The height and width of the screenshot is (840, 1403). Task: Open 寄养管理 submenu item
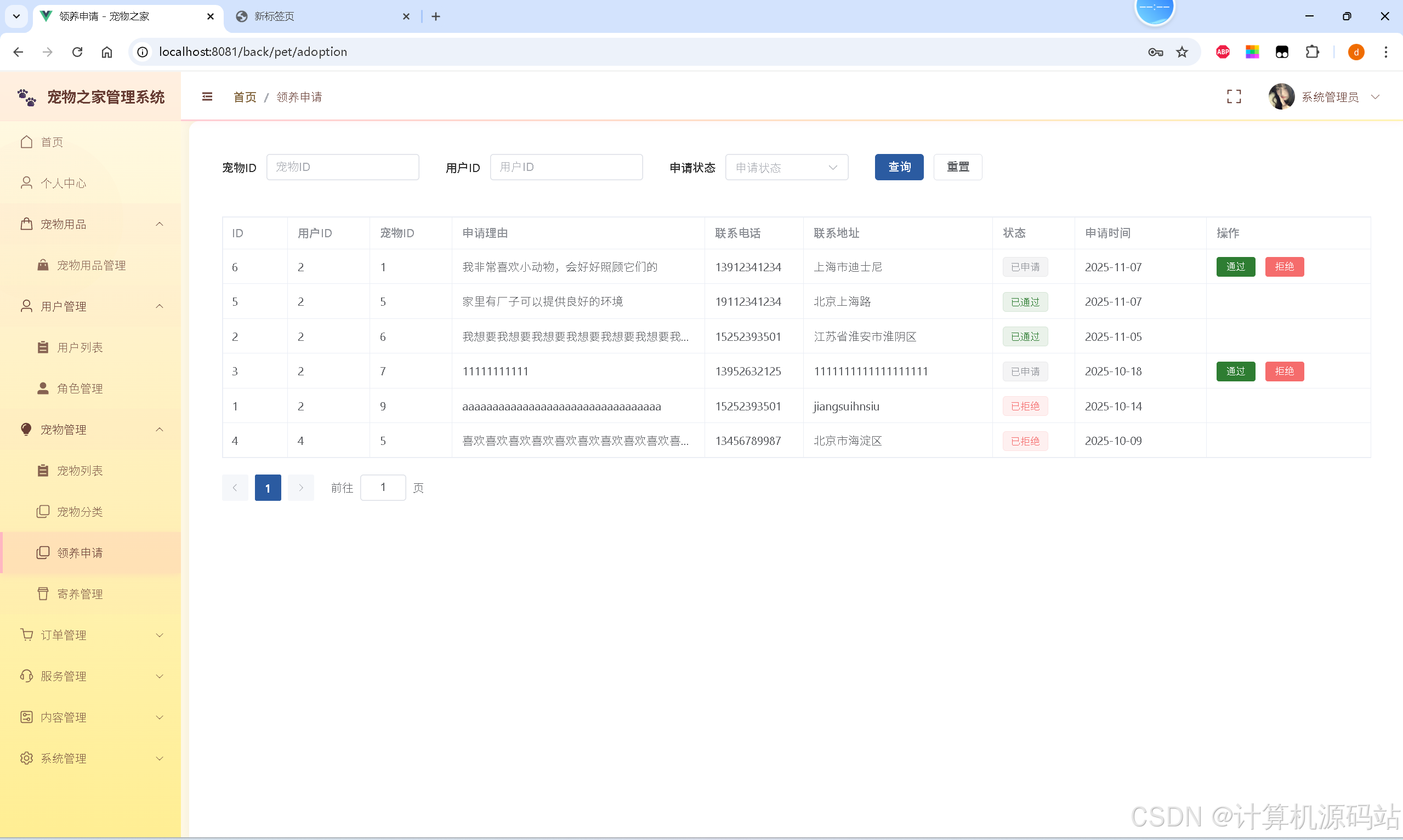click(x=90, y=594)
